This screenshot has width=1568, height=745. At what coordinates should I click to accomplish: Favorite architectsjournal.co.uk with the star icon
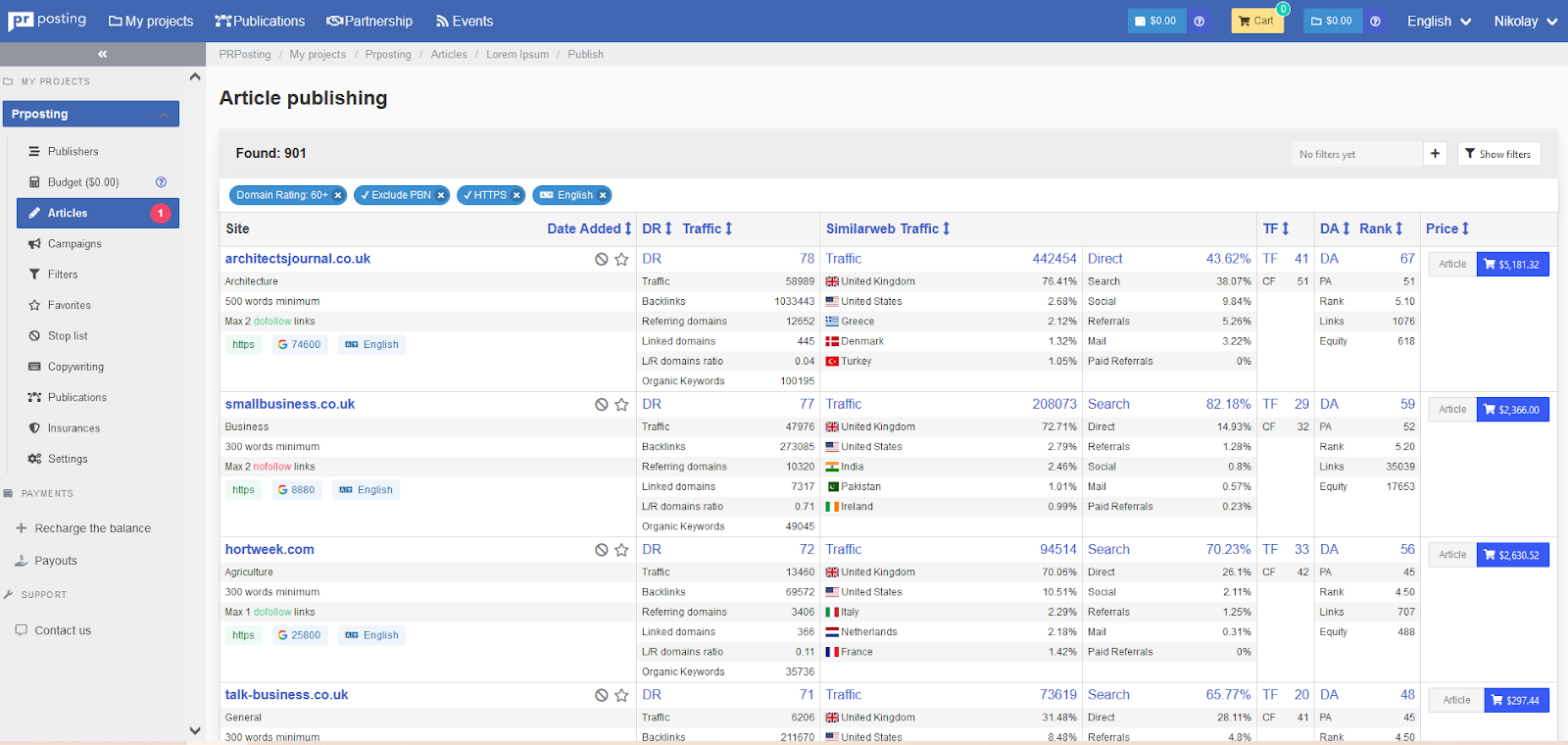coord(621,259)
